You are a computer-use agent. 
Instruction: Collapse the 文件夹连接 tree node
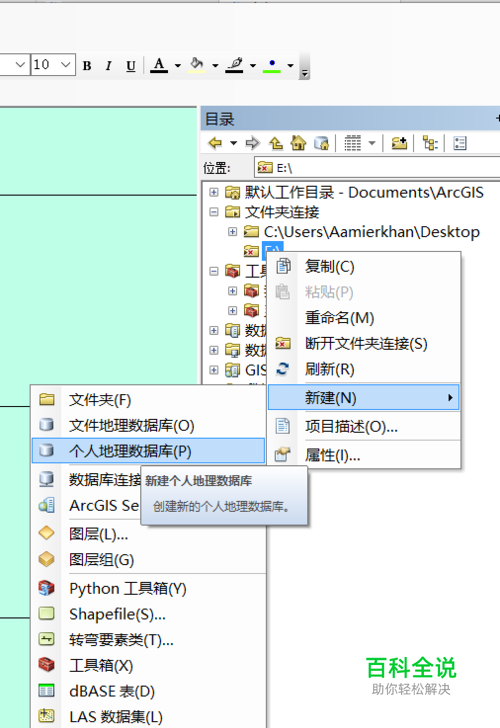click(x=214, y=212)
